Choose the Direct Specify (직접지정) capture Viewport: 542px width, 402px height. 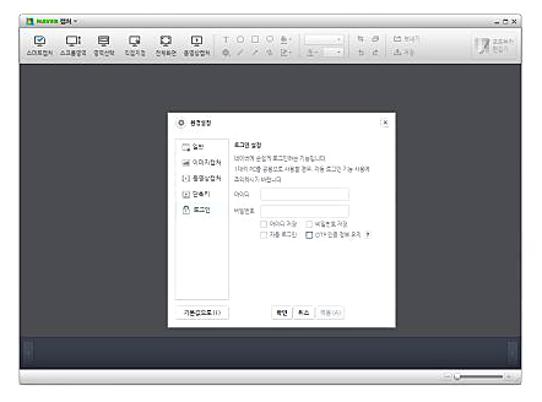tap(135, 46)
